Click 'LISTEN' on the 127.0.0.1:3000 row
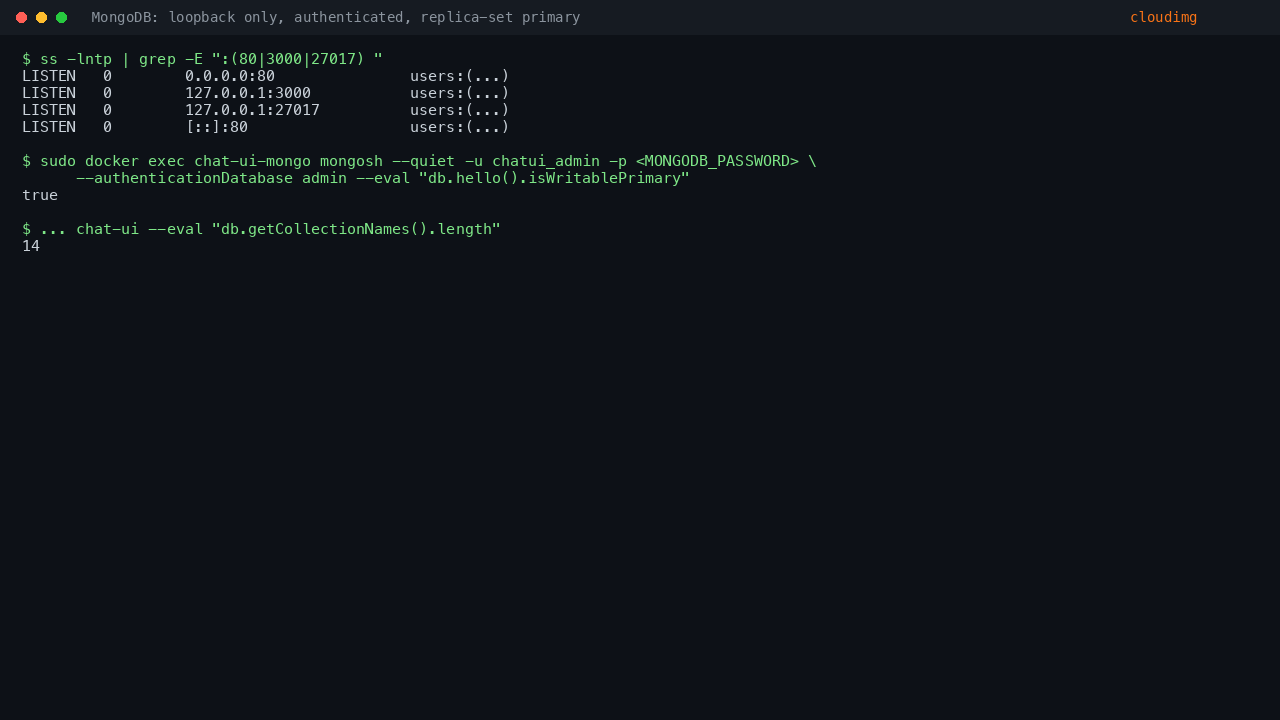 [49, 93]
